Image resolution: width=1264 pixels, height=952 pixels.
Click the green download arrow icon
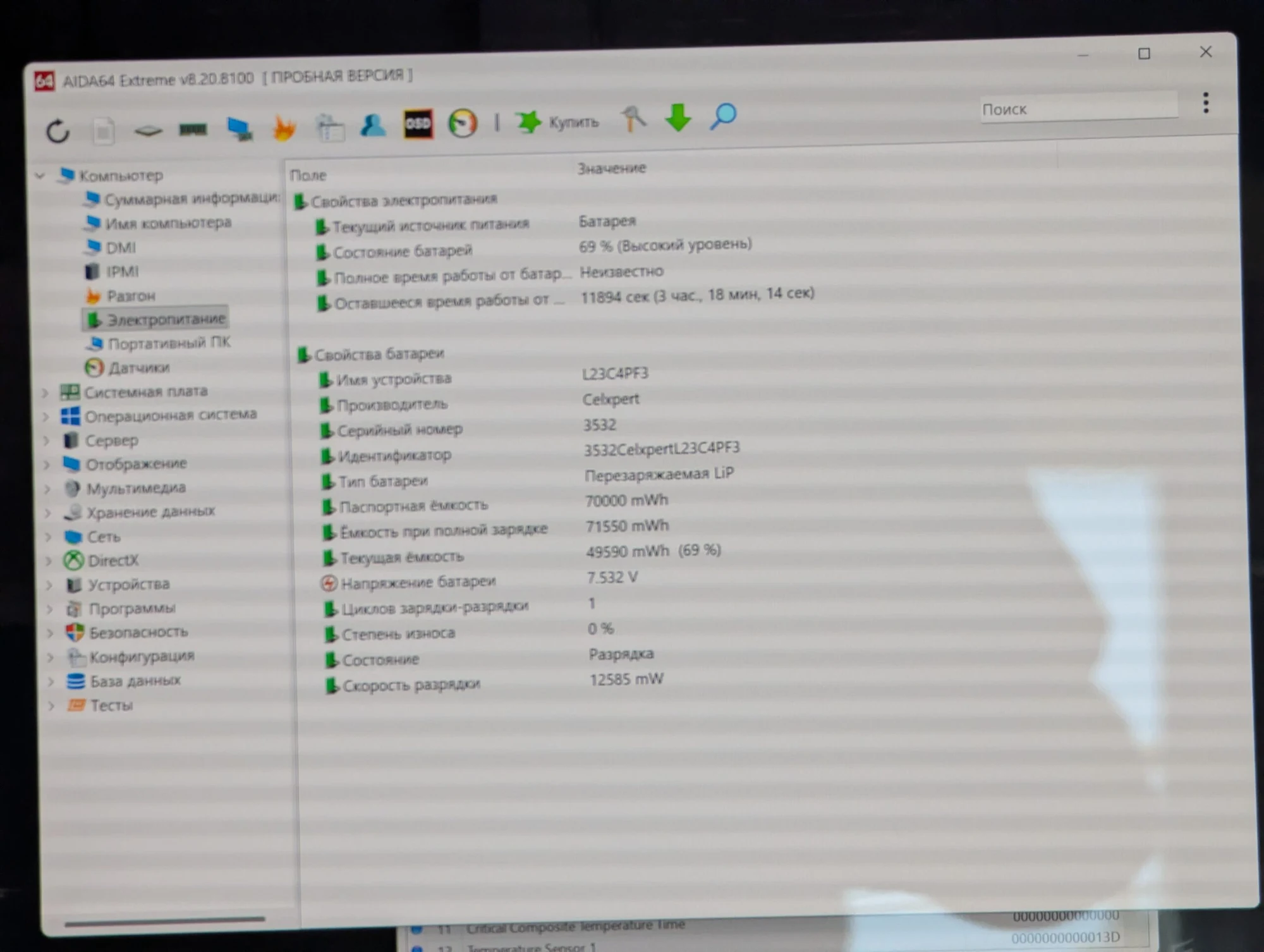coord(678,118)
